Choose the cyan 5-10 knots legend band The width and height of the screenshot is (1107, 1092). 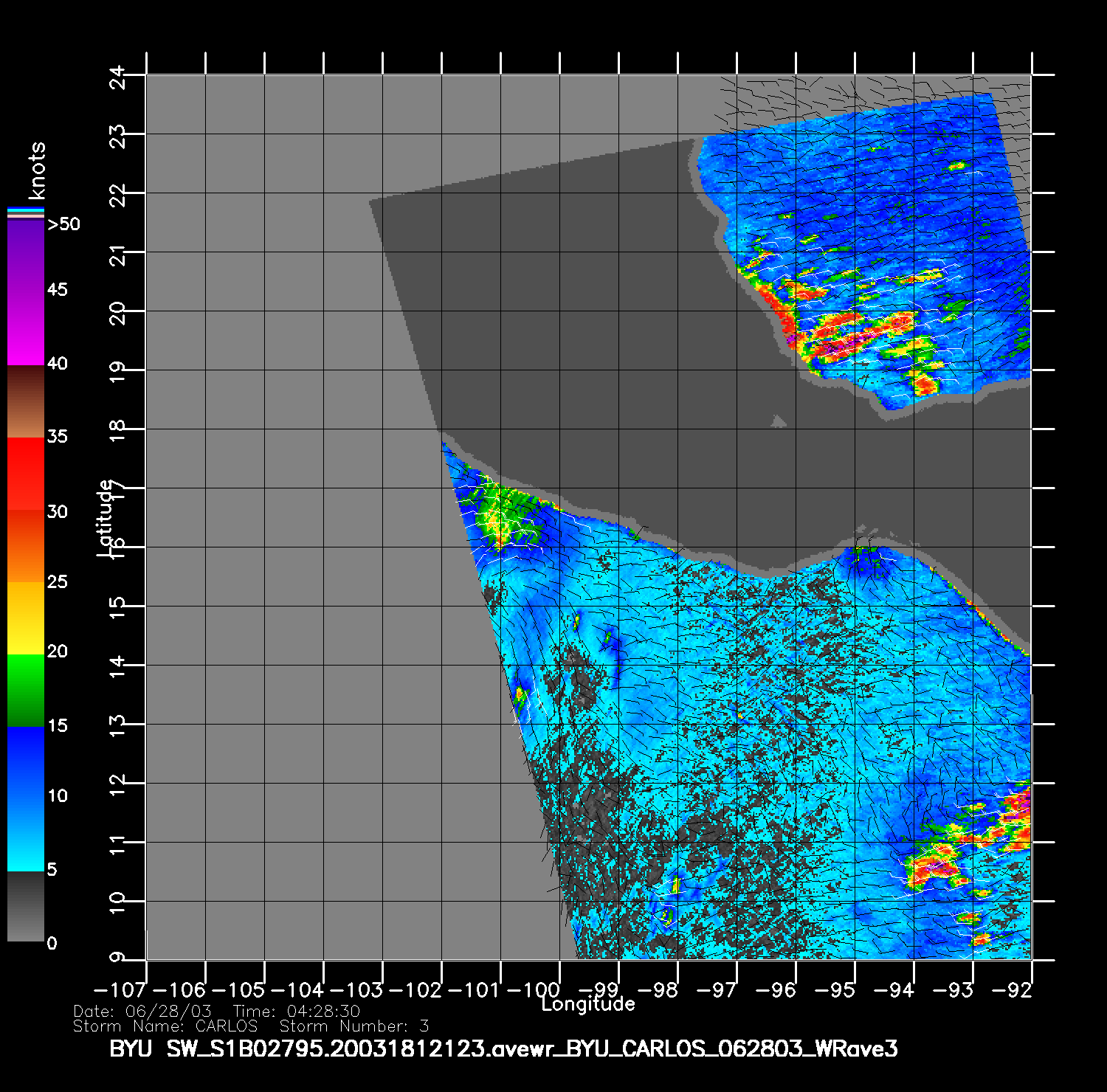(25, 834)
